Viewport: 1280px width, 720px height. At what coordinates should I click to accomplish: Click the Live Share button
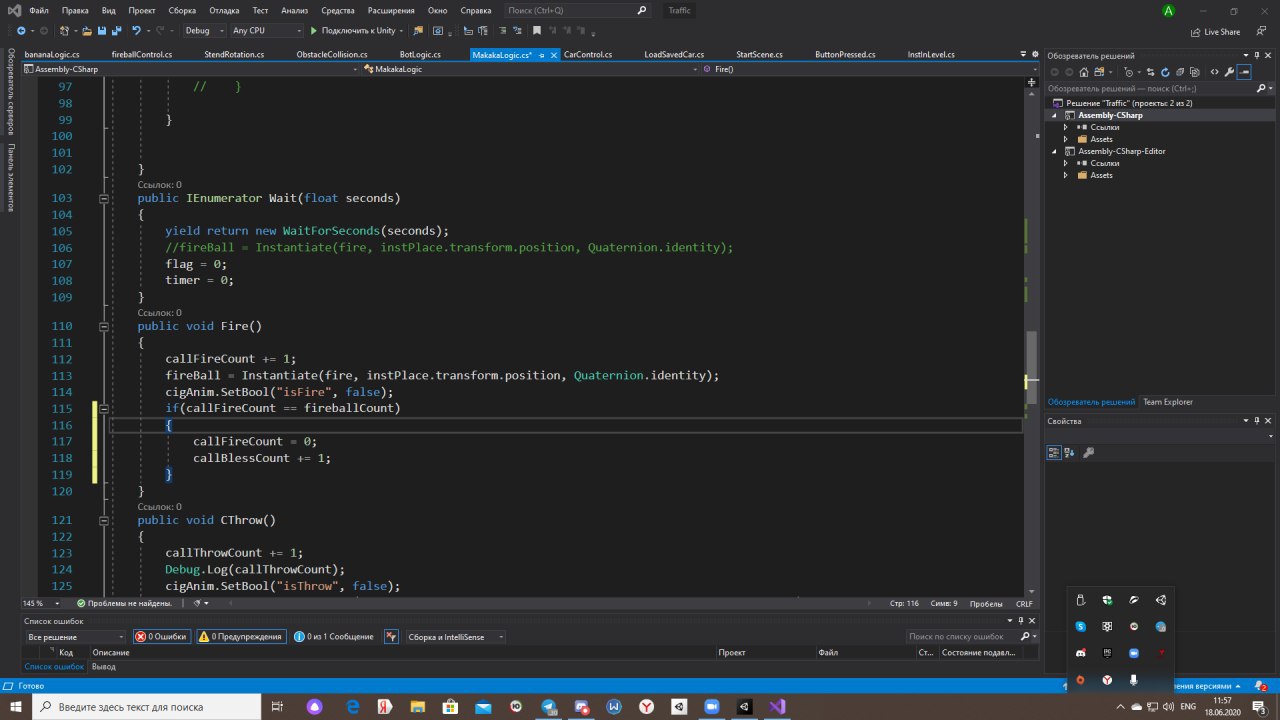[x=1214, y=31]
